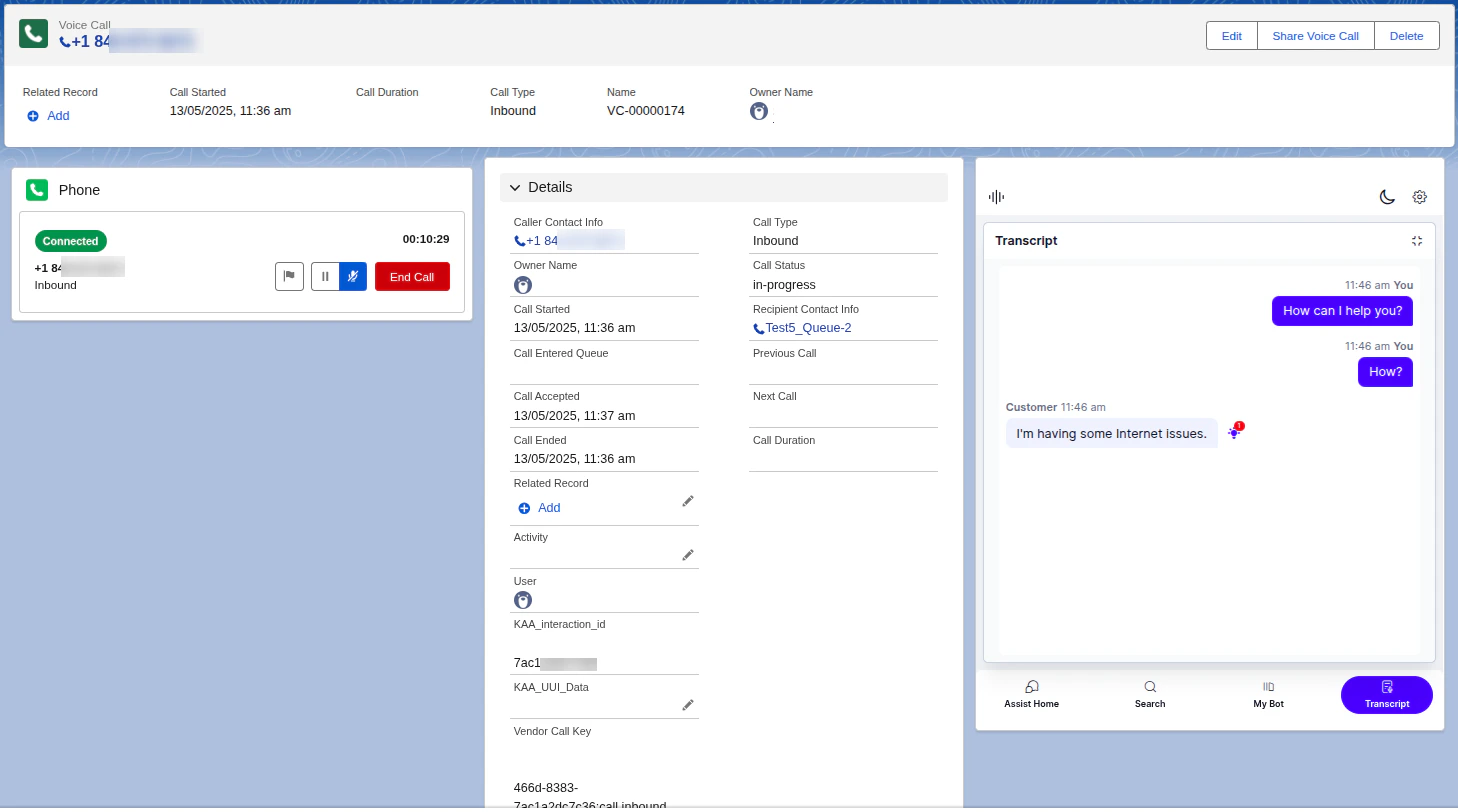The image size is (1458, 812).
Task: Edit Related Record via the pencil icon
Action: click(x=688, y=500)
